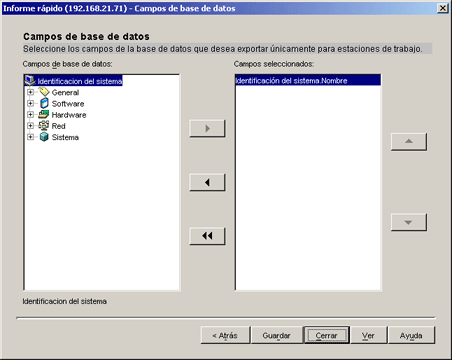Go back with the Atrás button
The width and height of the screenshot is (452, 360).
[x=225, y=335]
